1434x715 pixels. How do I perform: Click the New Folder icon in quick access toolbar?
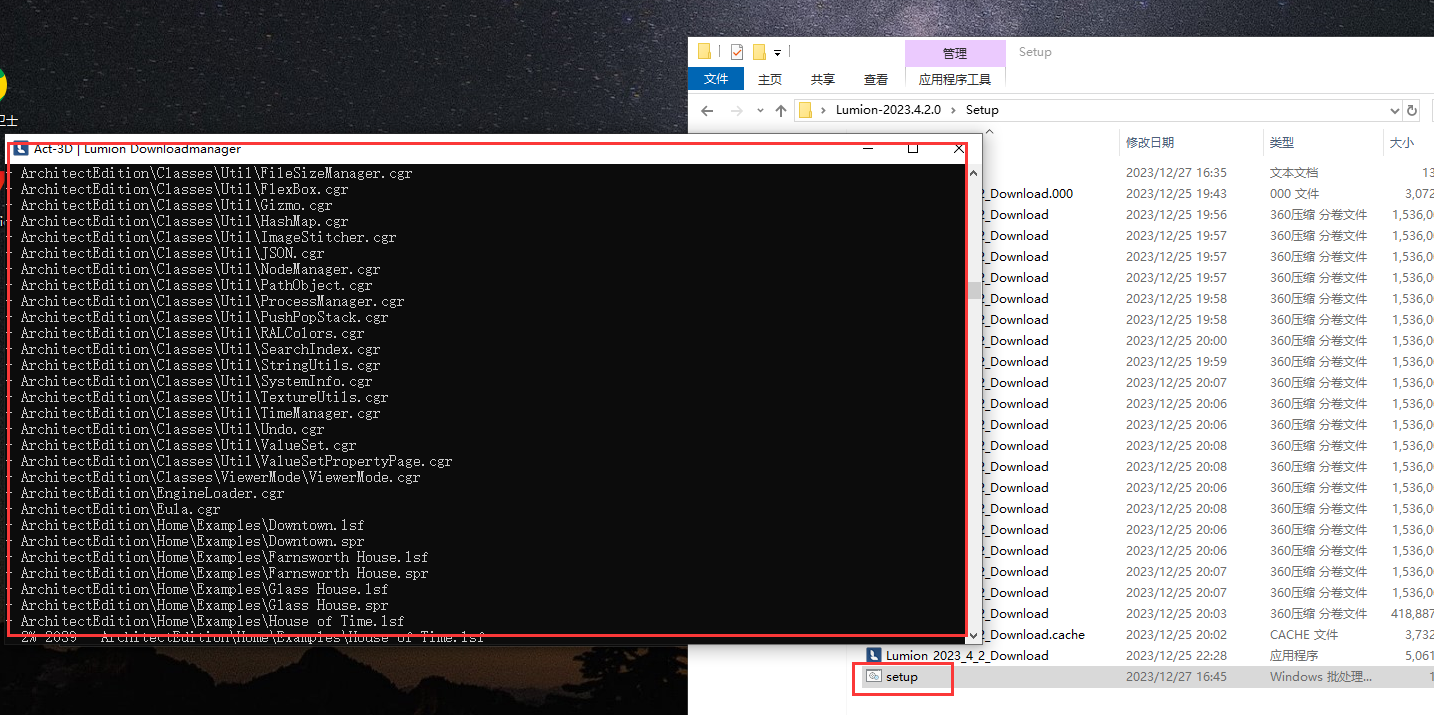point(759,52)
